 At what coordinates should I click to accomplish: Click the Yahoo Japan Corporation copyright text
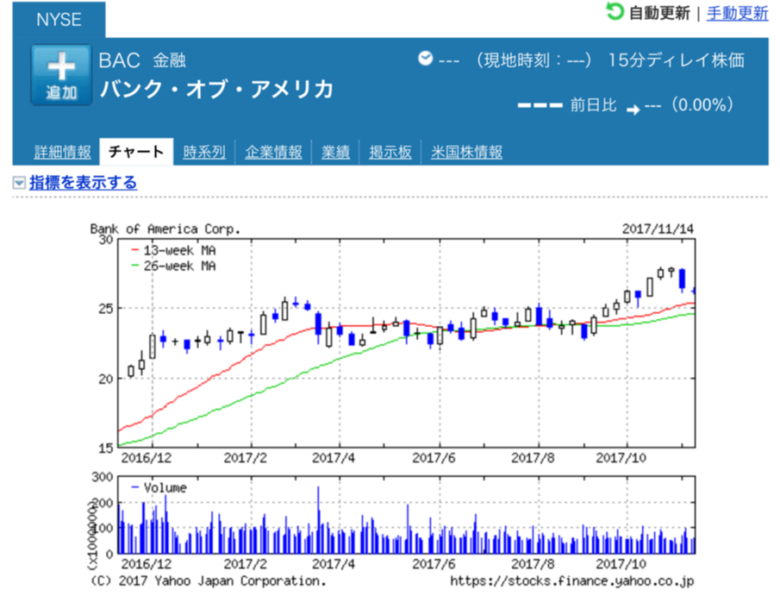(x=208, y=581)
